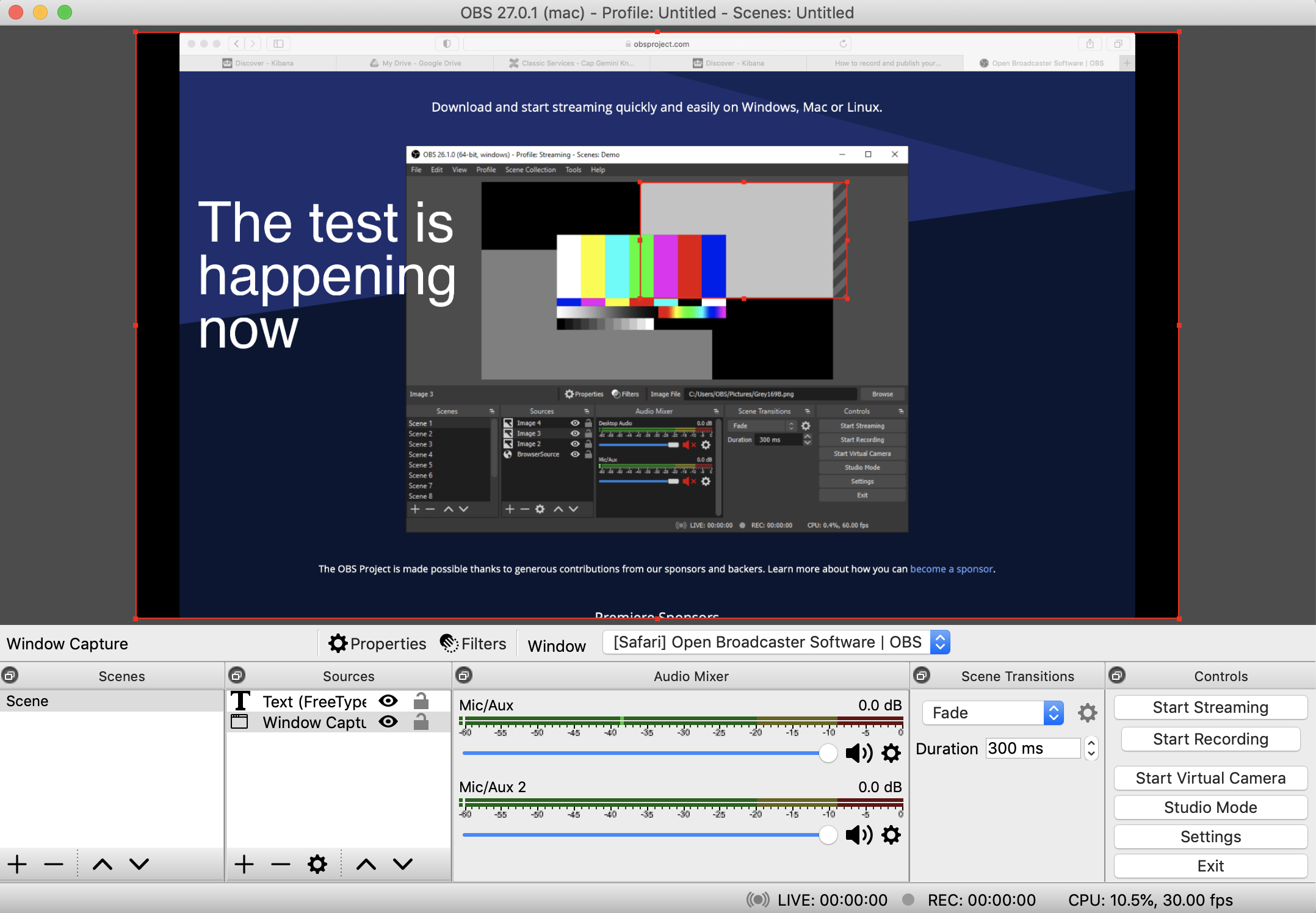Click the Start Streaming button
The height and width of the screenshot is (913, 1316).
1210,707
